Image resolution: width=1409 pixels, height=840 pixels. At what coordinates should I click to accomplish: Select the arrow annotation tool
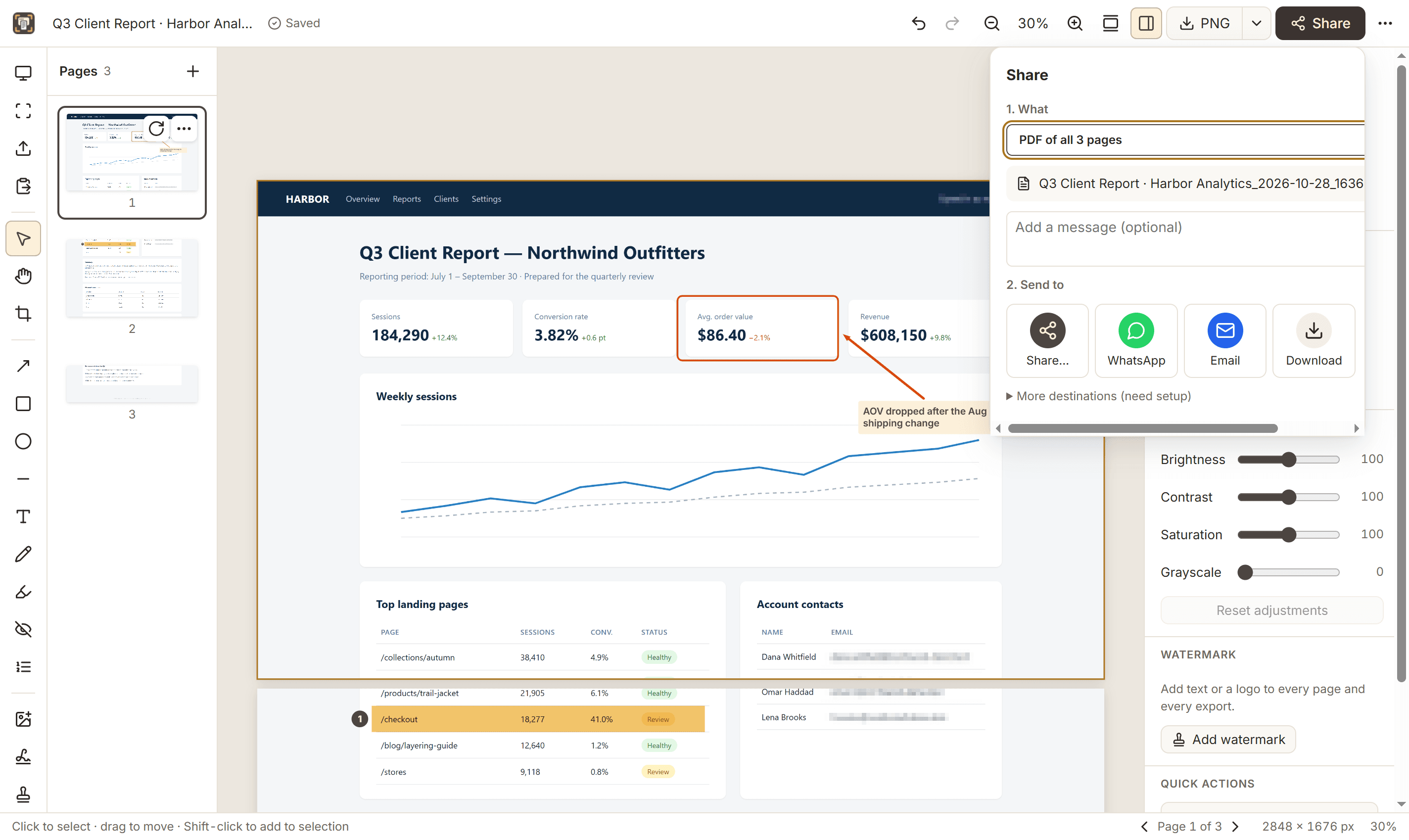[23, 366]
